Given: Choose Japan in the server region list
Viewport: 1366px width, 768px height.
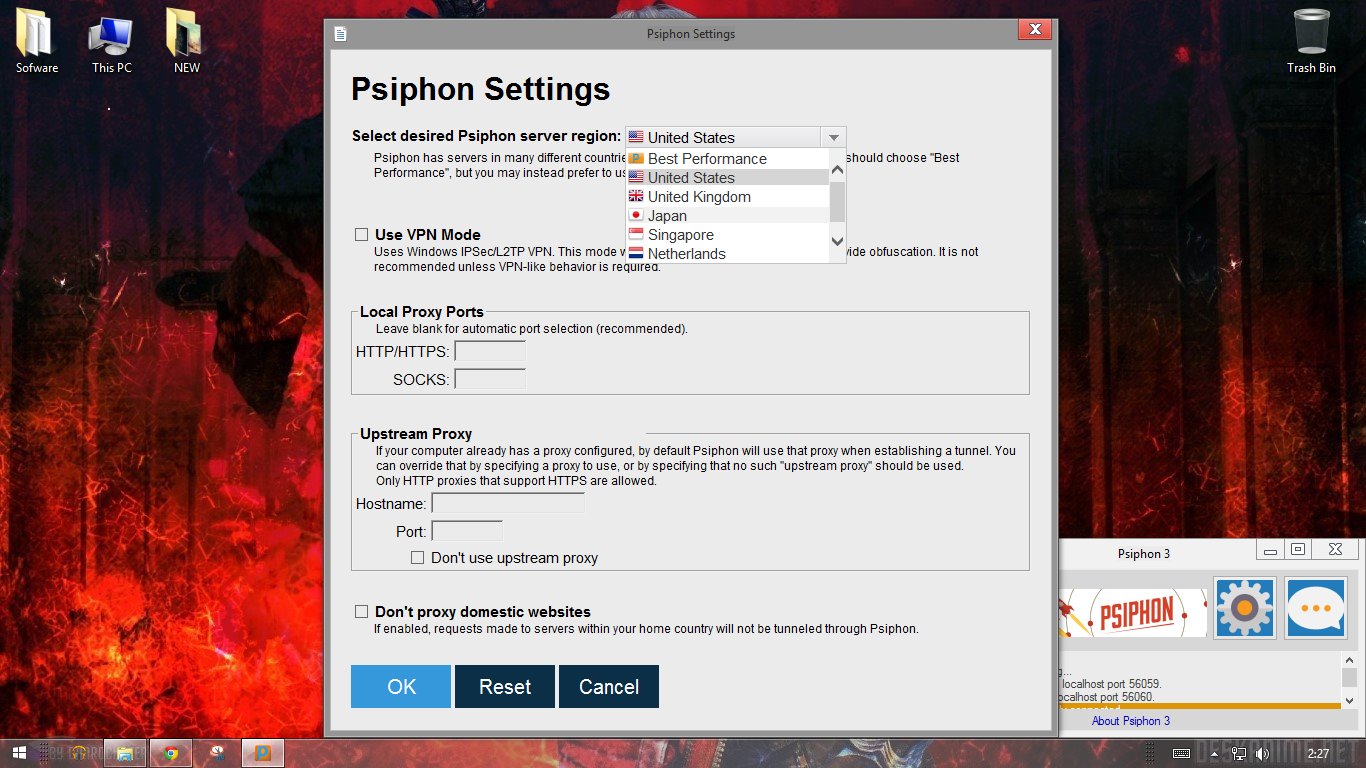Looking at the screenshot, I should (728, 216).
